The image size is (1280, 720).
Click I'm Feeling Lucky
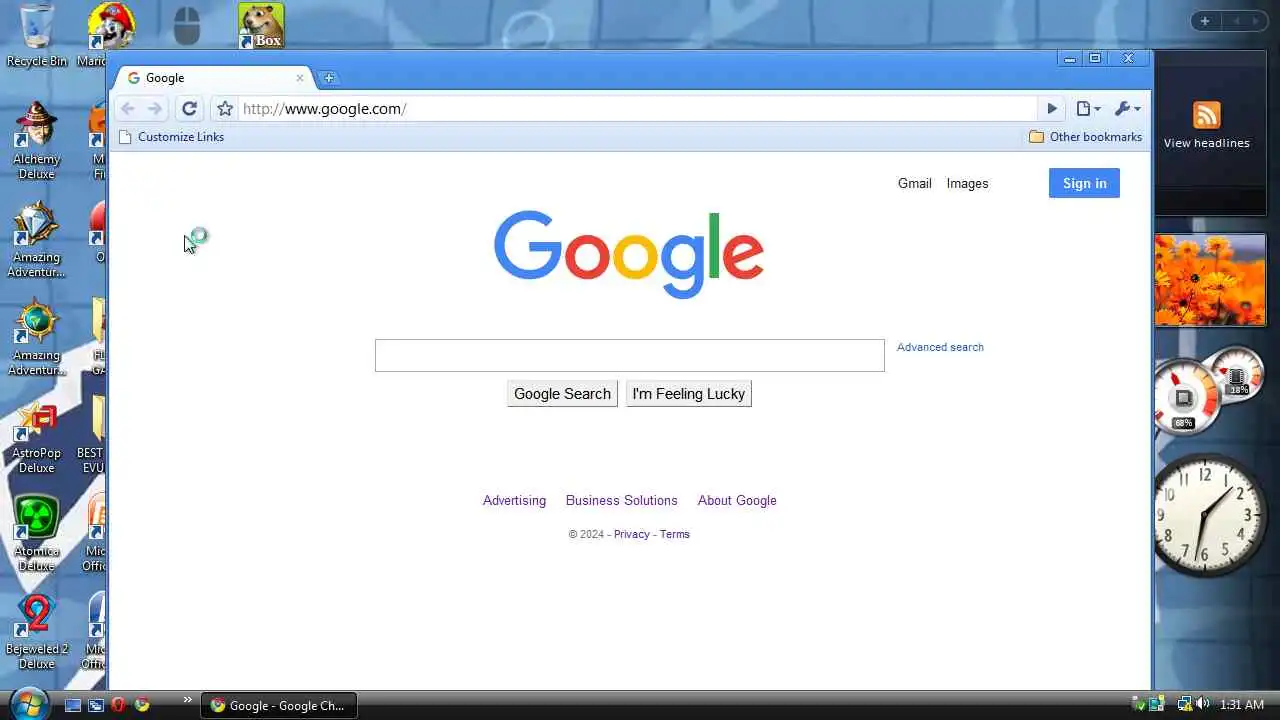pos(689,394)
